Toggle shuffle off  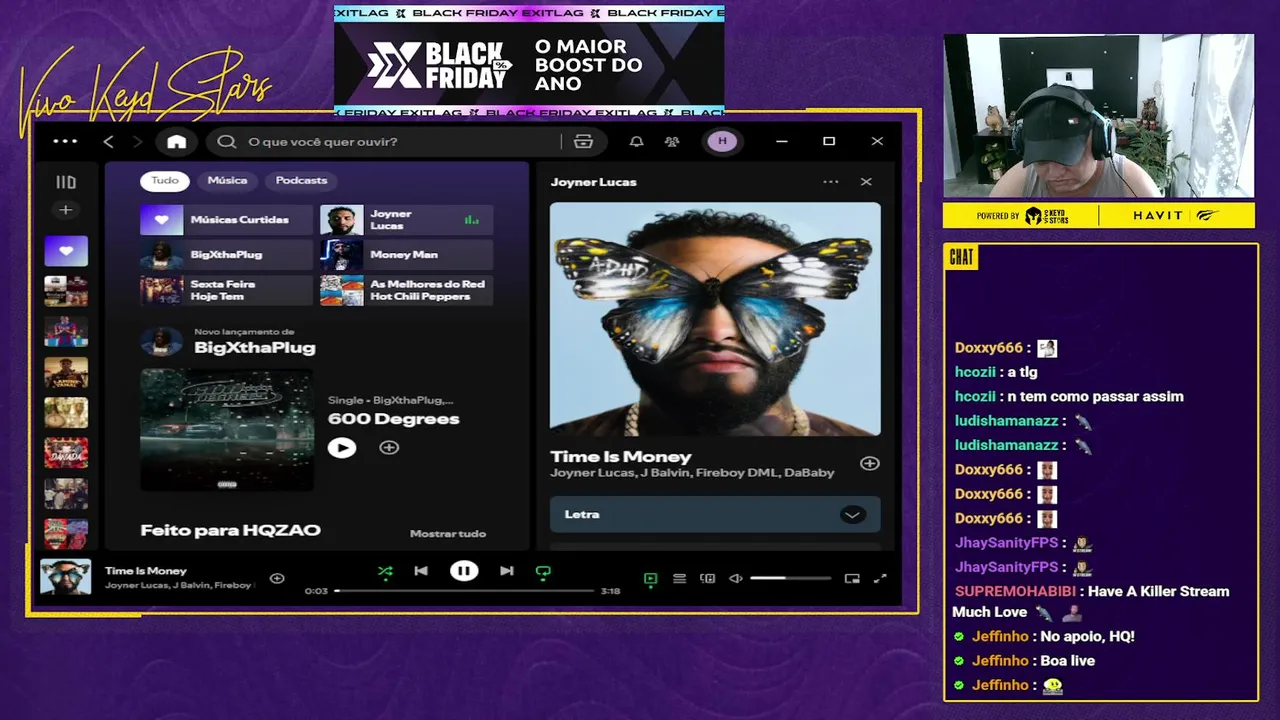pyautogui.click(x=385, y=571)
